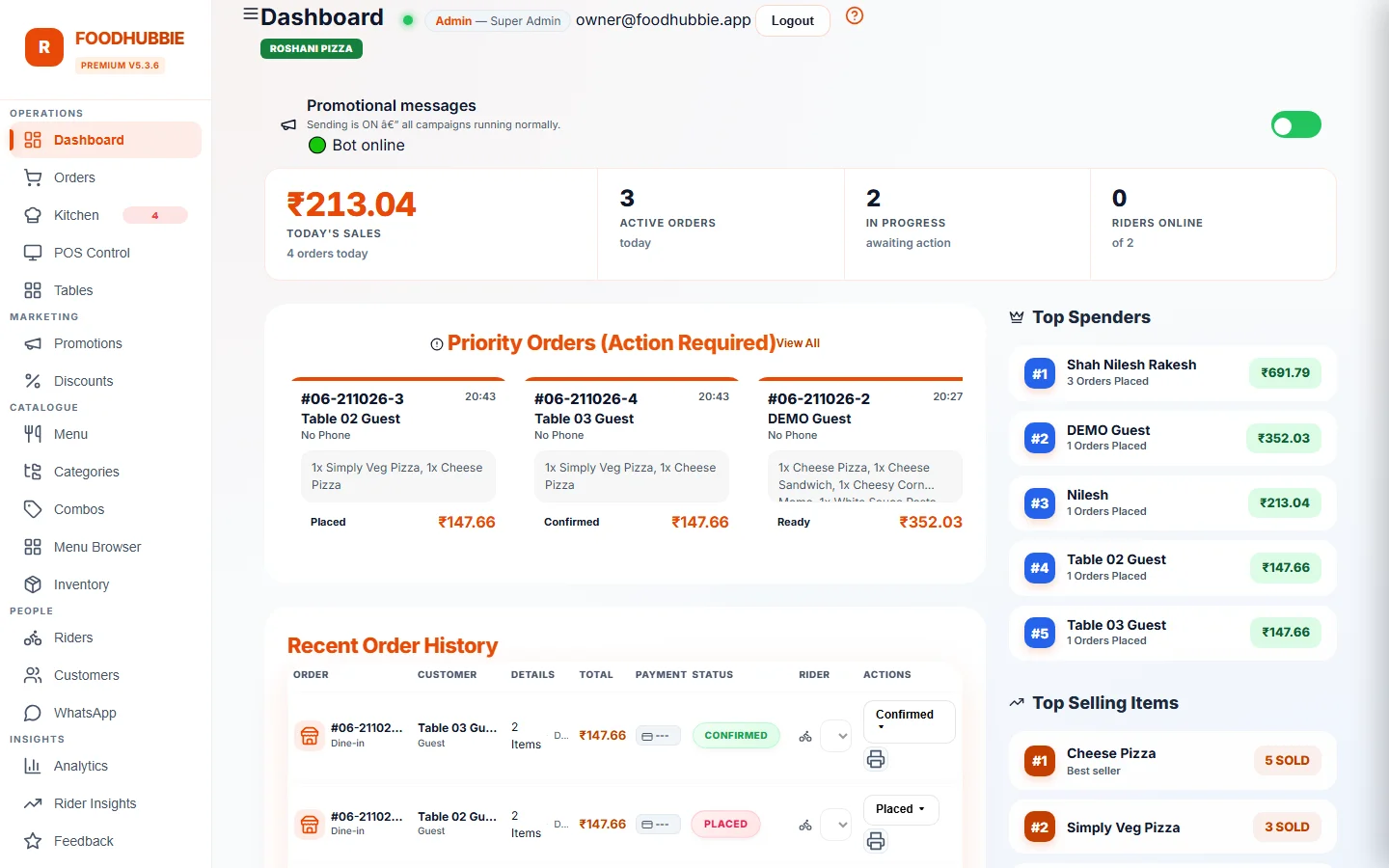Image resolution: width=1389 pixels, height=868 pixels.
Task: Click the 5 SOLD badge for Cheese Pizza
Action: point(1287,761)
